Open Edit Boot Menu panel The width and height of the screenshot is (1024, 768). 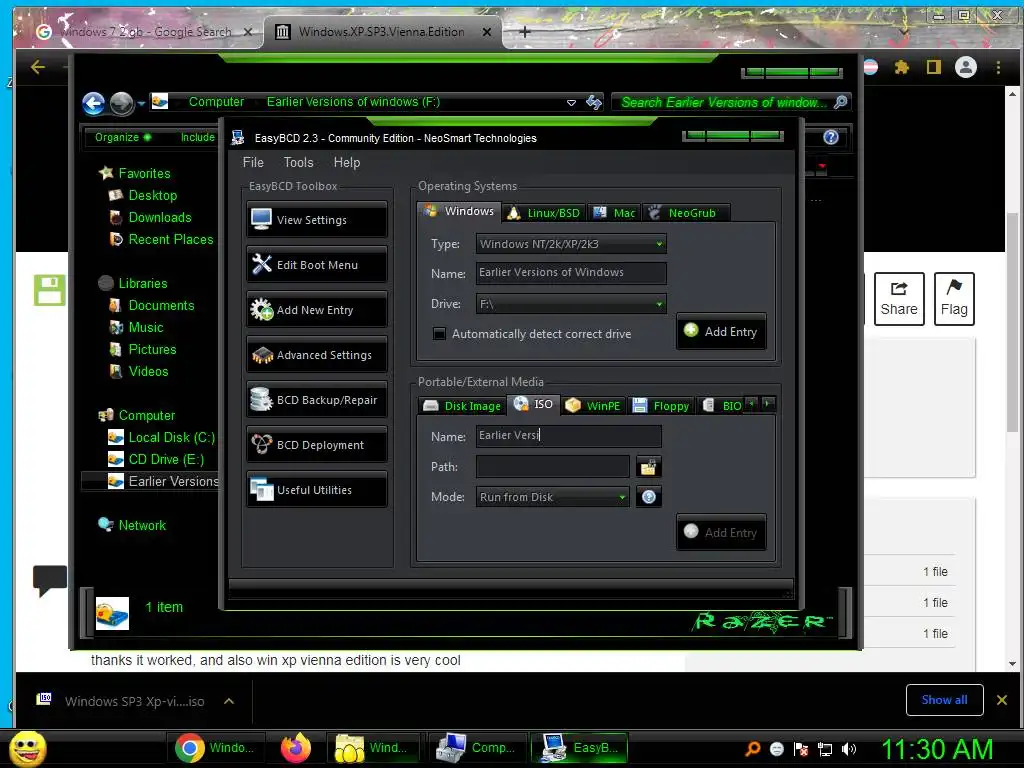(317, 264)
